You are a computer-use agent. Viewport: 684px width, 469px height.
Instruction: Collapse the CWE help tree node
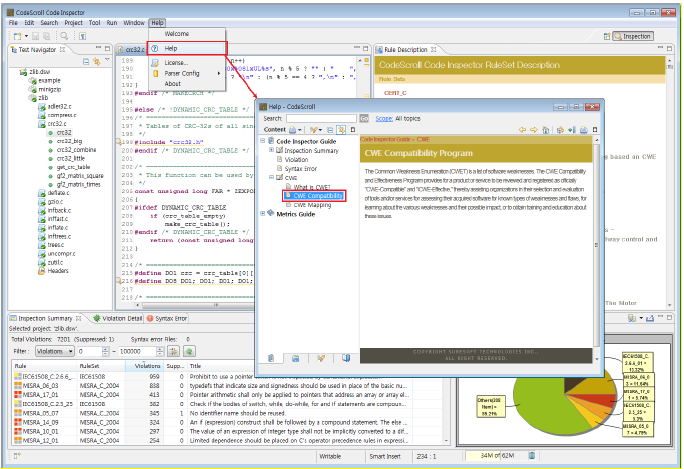point(271,177)
